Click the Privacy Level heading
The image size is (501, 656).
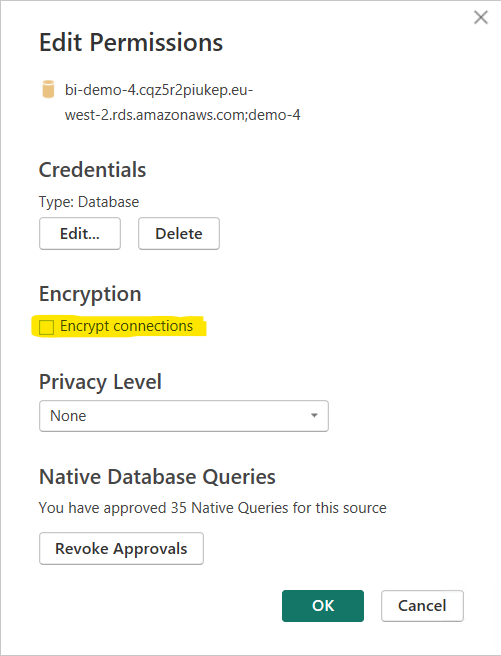100,382
